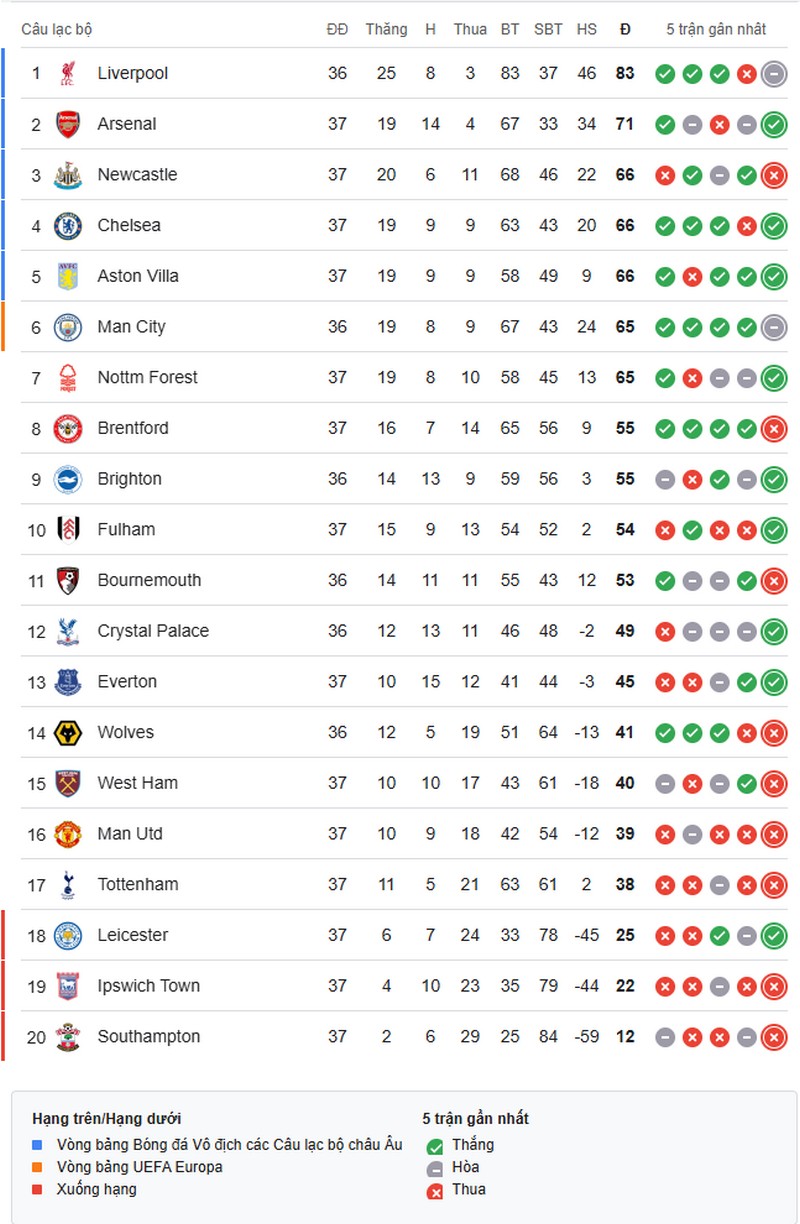Select the Wolves club crest icon
This screenshot has height=1224, width=800.
click(68, 733)
